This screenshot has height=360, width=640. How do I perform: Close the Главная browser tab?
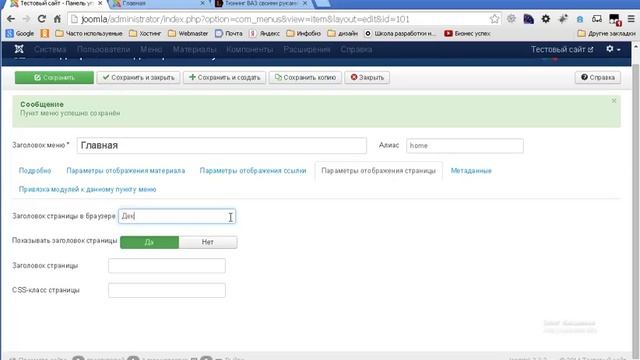[202, 3]
